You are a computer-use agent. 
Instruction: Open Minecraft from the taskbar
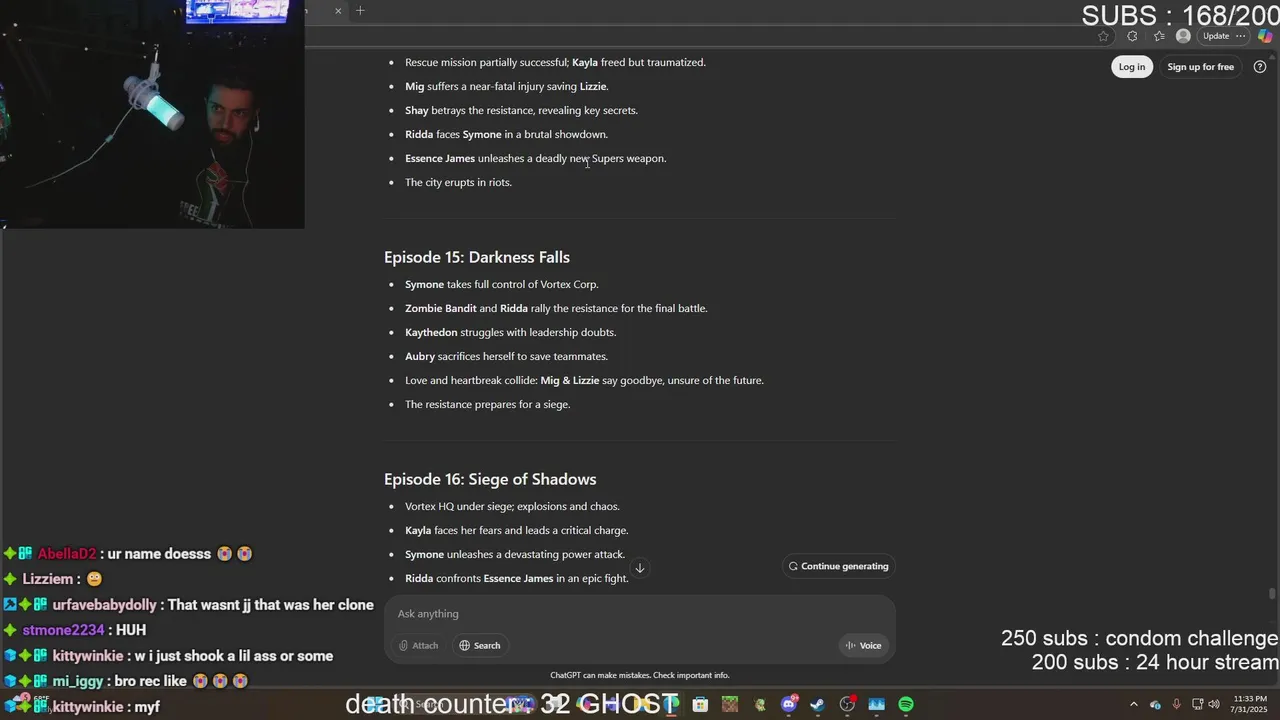730,705
